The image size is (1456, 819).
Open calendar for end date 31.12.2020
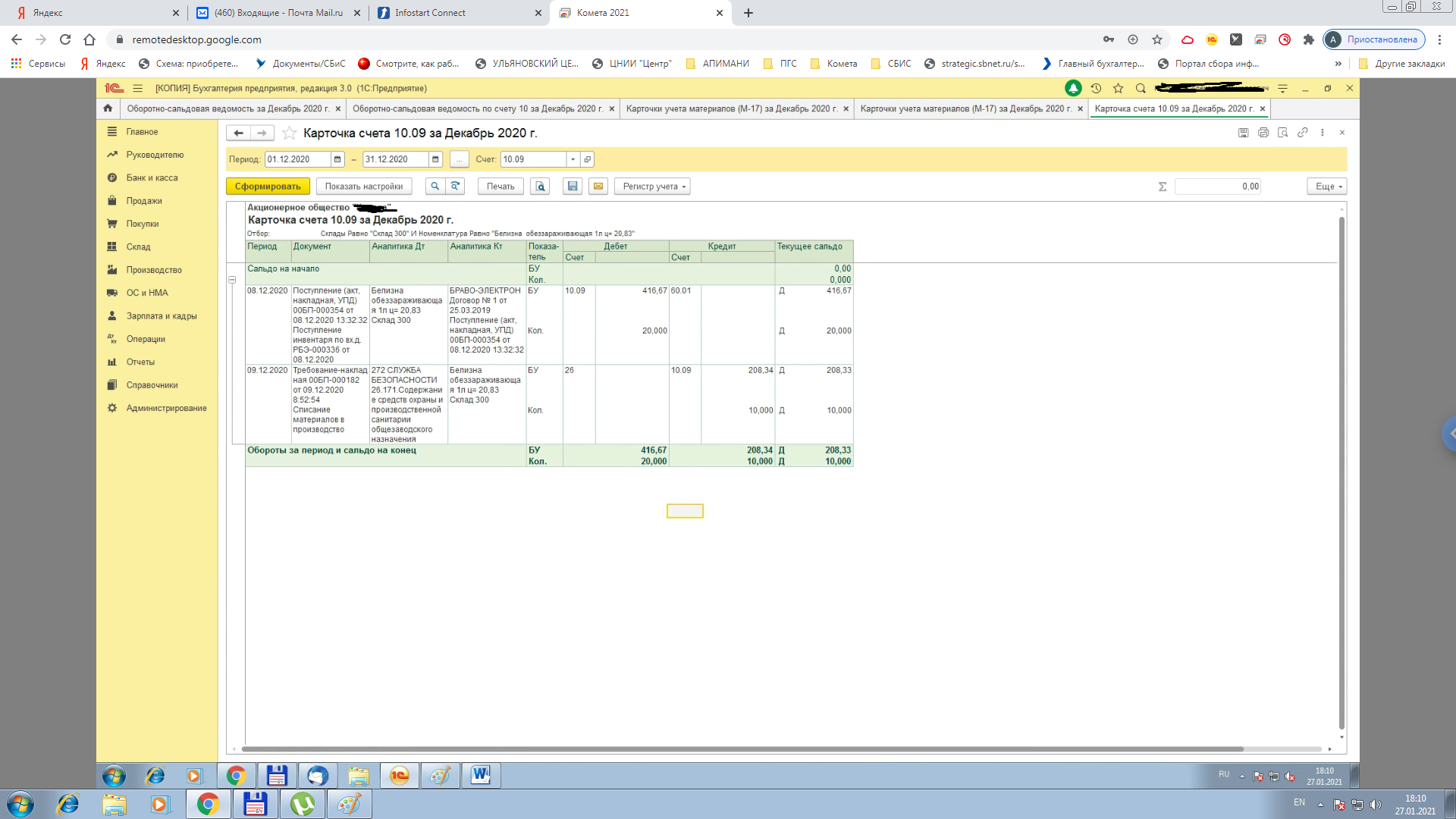(x=435, y=159)
